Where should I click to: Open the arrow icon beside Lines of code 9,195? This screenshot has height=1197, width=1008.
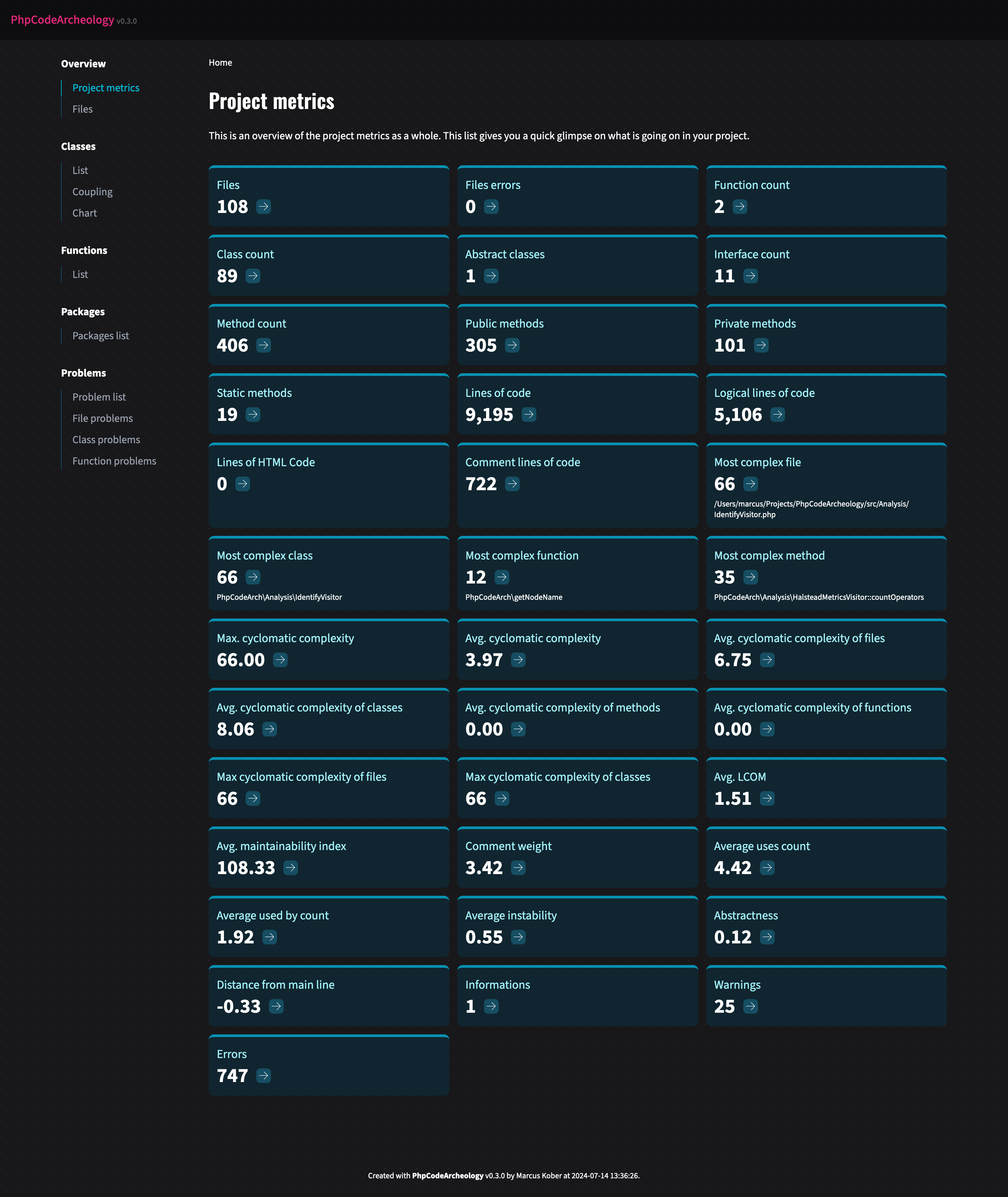(529, 414)
